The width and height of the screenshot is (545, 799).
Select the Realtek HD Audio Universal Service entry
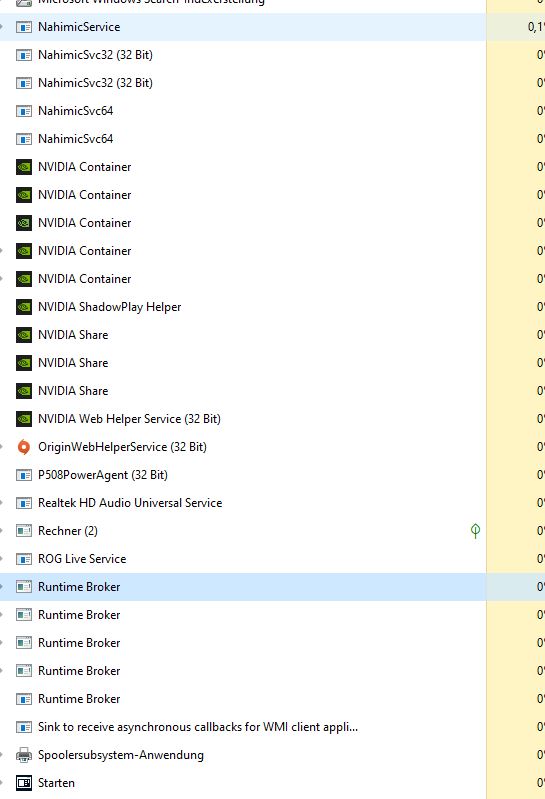click(130, 503)
